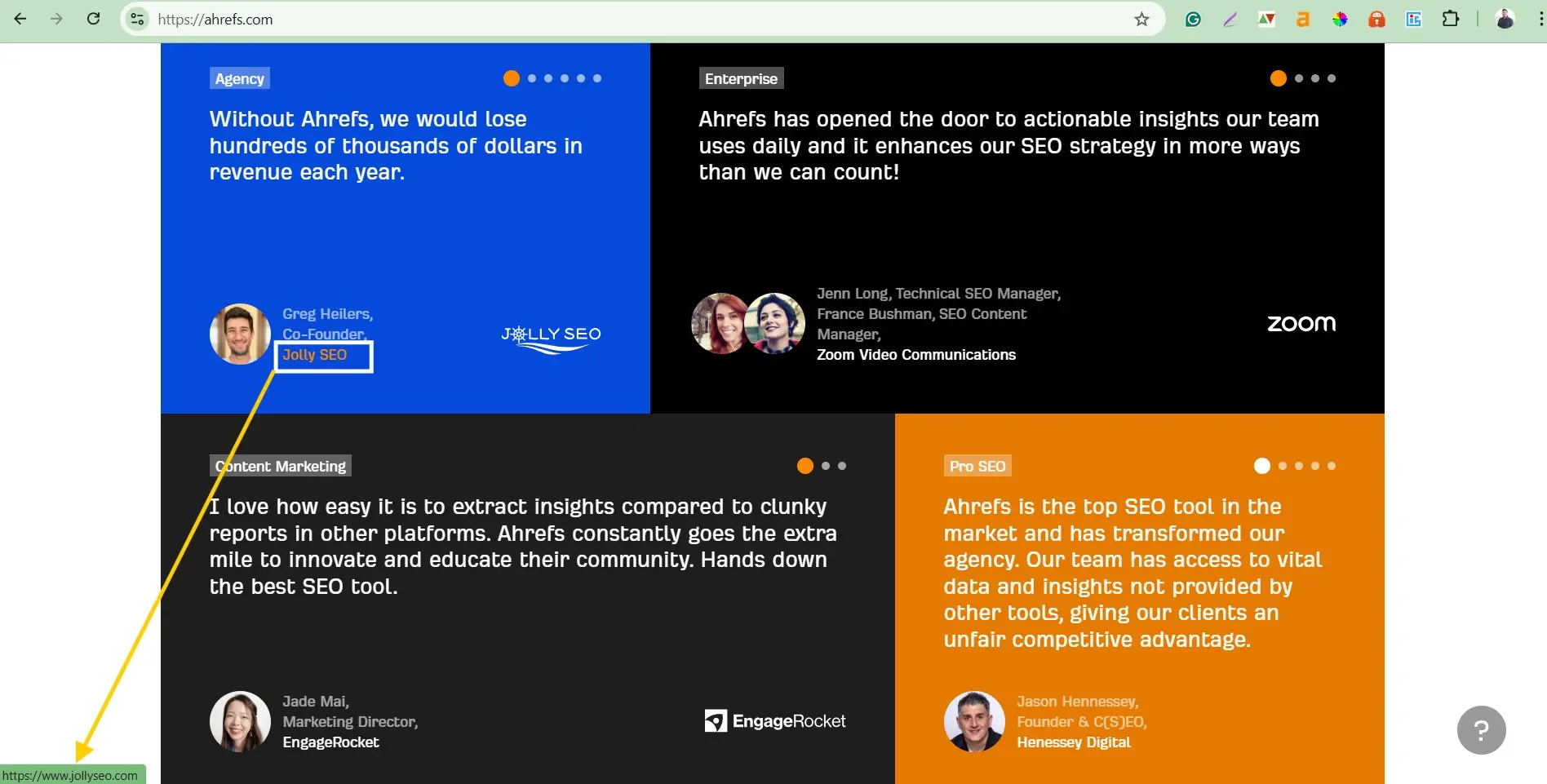1547x784 pixels.
Task: Open the color picker wheel extension
Action: [1340, 20]
